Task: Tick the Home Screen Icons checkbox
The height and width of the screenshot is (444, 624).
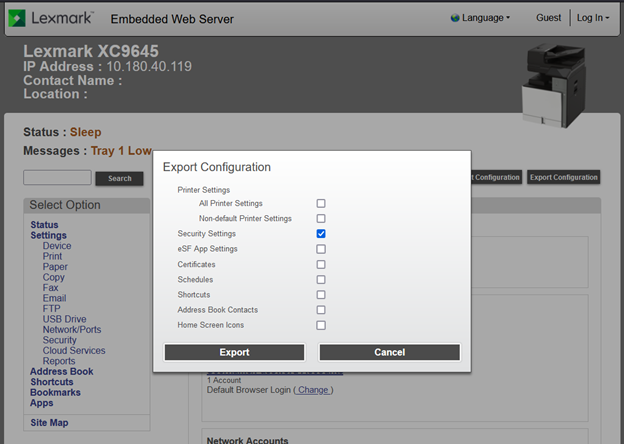Action: click(x=321, y=325)
